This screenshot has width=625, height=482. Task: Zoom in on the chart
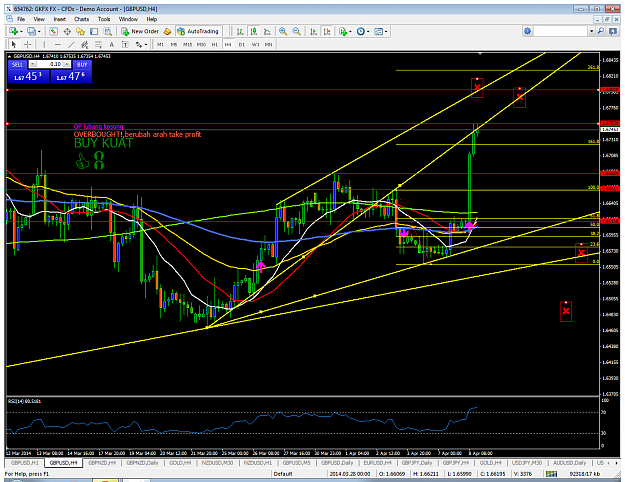pos(283,31)
